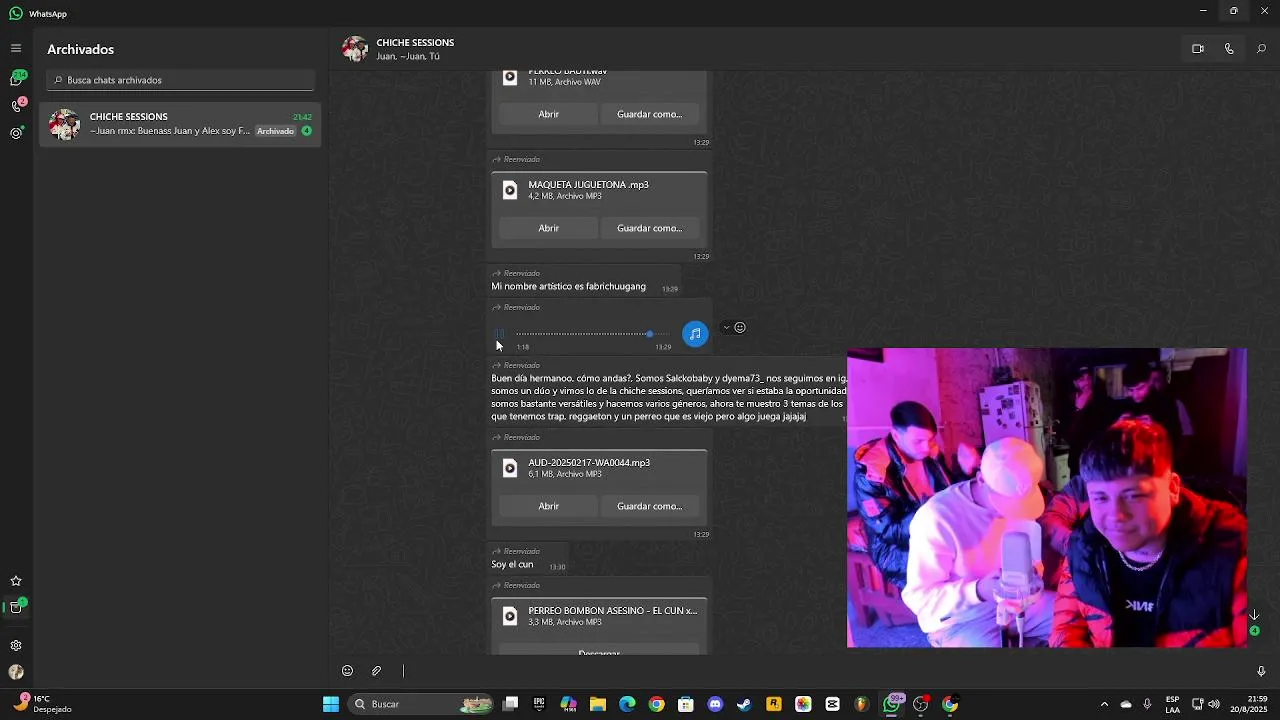Jump to latest messages with down arrow
Screen dimensions: 1280x720
tap(1255, 616)
